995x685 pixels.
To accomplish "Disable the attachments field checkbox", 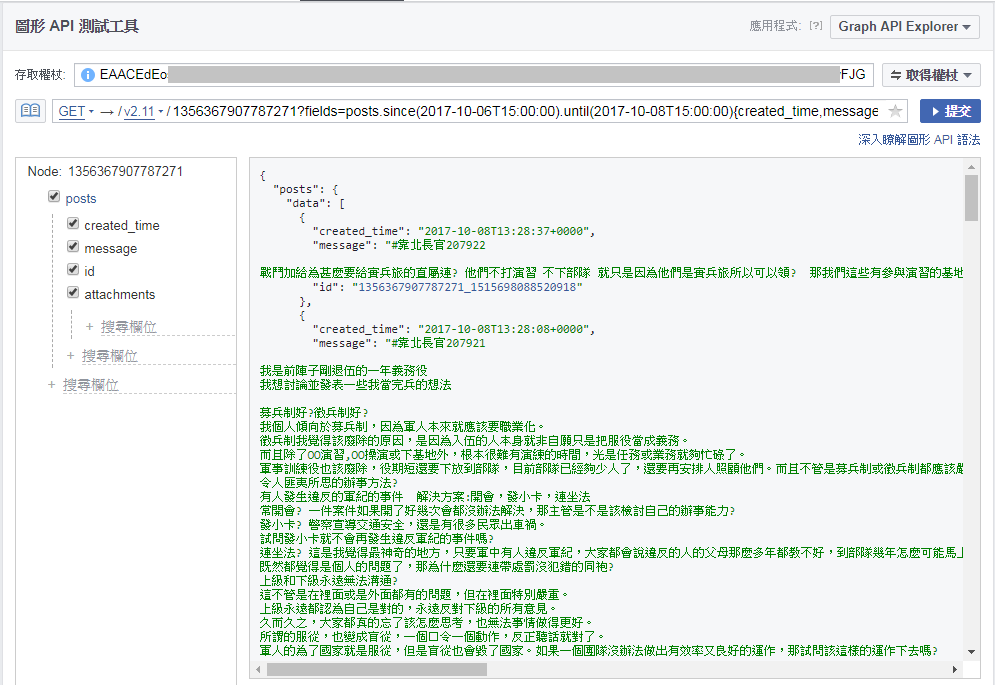I will [x=73, y=294].
